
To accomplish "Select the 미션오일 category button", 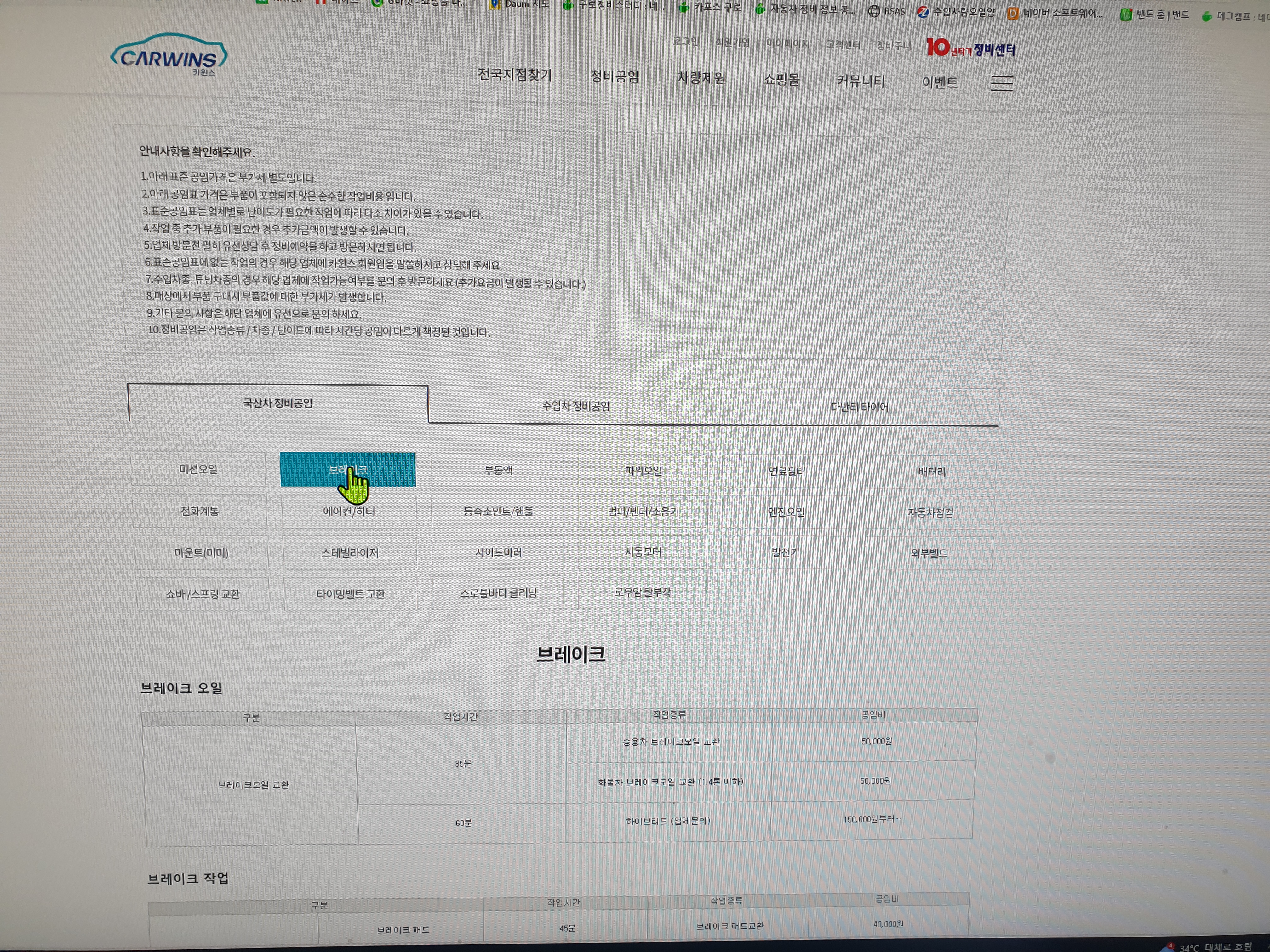I will pyautogui.click(x=198, y=469).
